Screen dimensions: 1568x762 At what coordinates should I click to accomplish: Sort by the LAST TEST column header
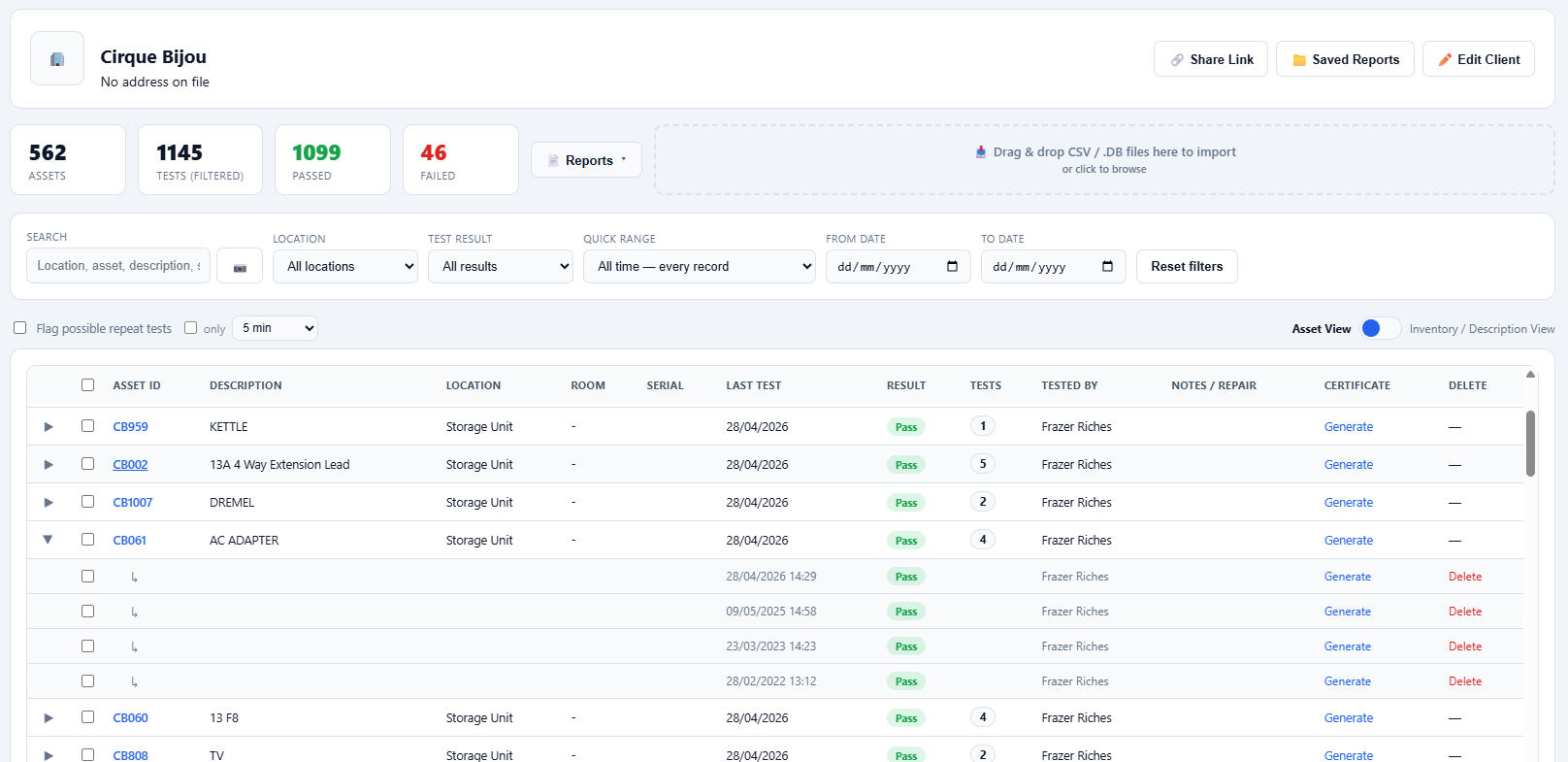pos(754,385)
